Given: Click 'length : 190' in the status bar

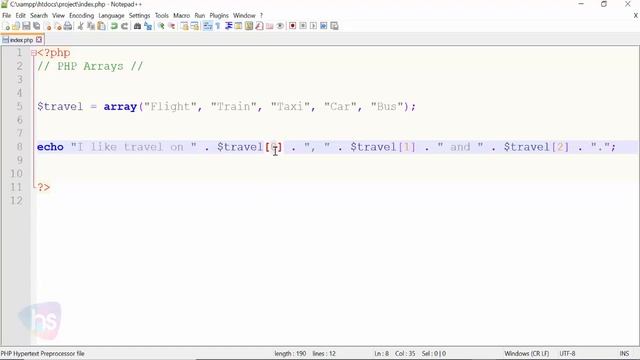Looking at the screenshot, I should (x=290, y=353).
